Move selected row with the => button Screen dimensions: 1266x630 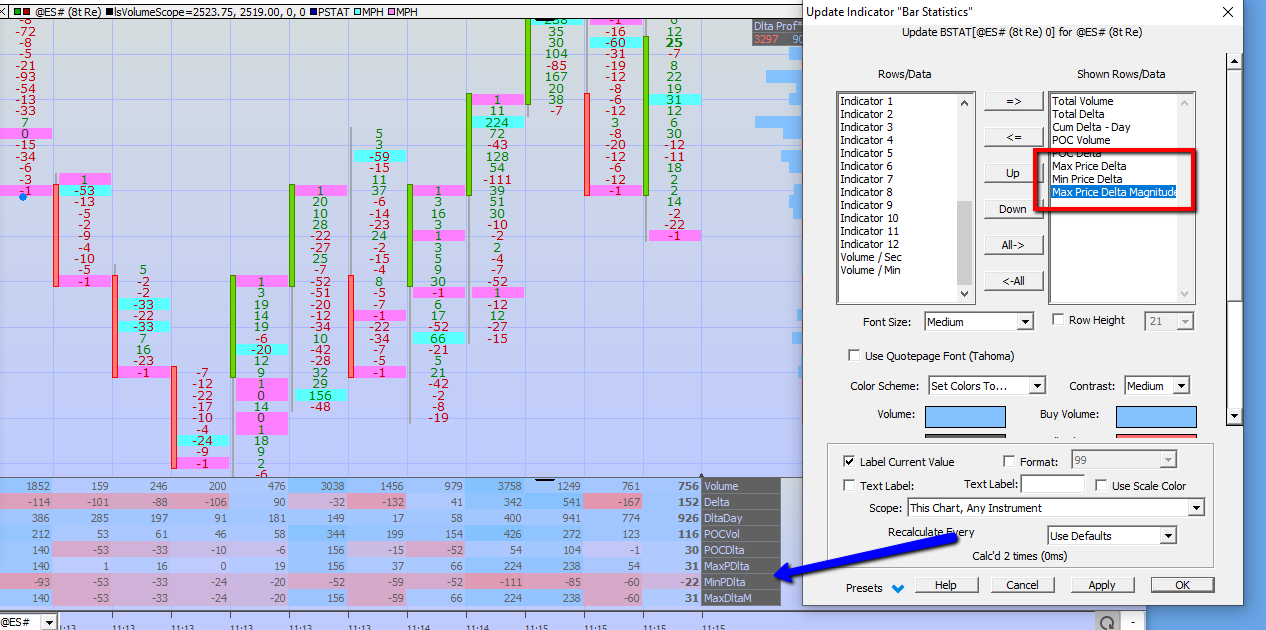(1013, 101)
